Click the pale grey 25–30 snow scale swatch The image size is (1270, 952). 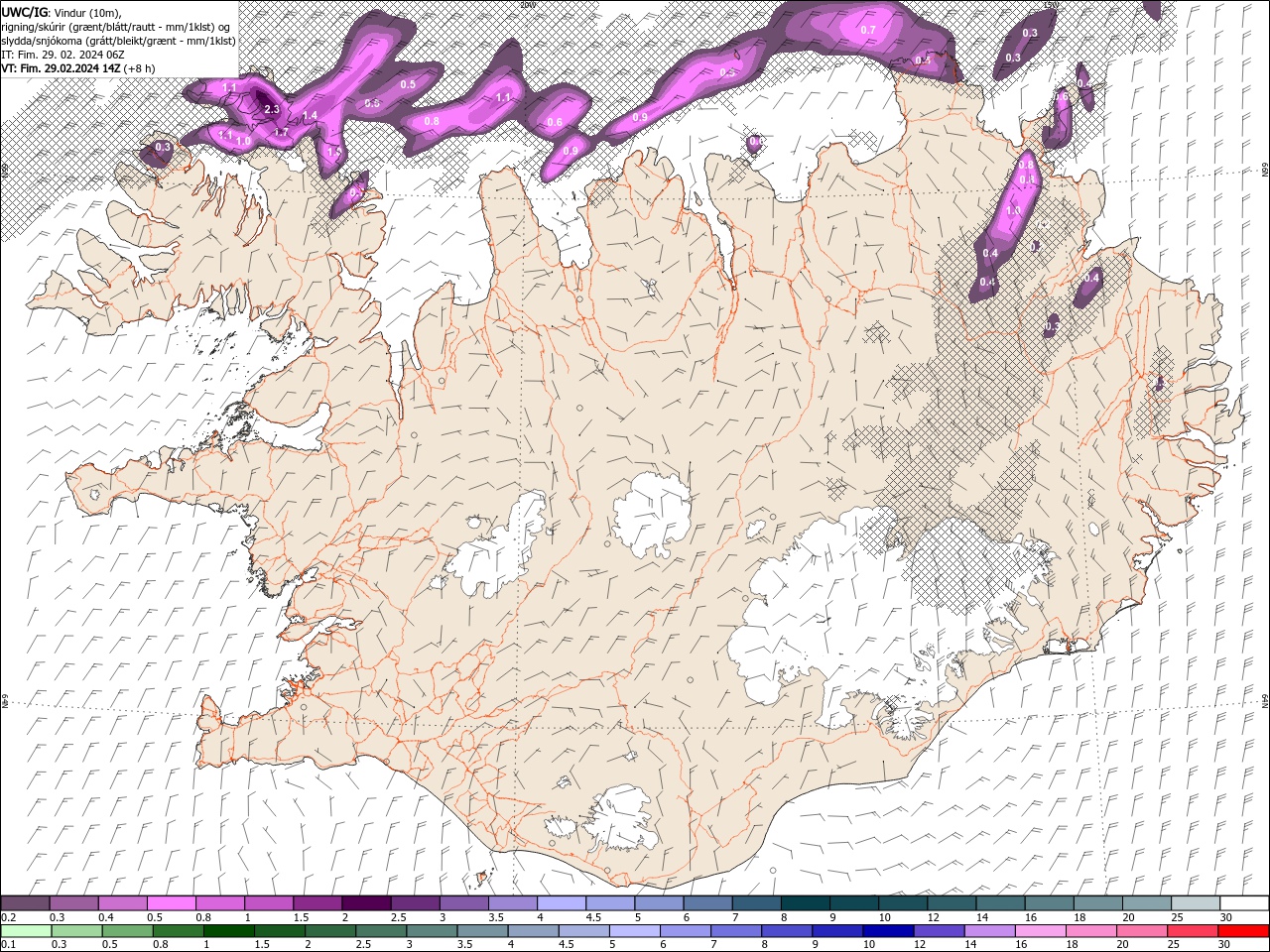tap(1195, 903)
